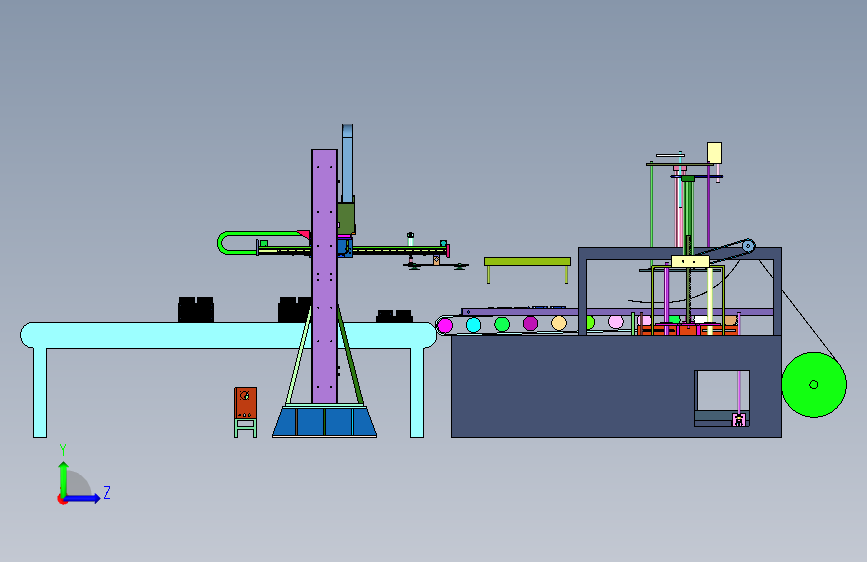Click the cream yellow box atop the tower
Viewport: 867px width, 562px height.
pyautogui.click(x=714, y=153)
